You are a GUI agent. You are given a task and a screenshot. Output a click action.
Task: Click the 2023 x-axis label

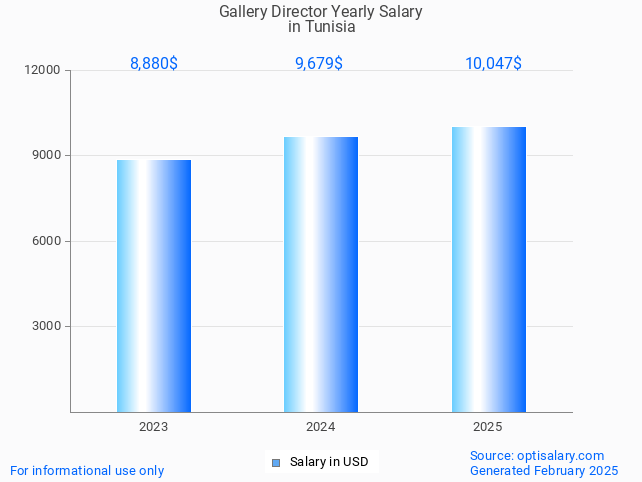[154, 427]
